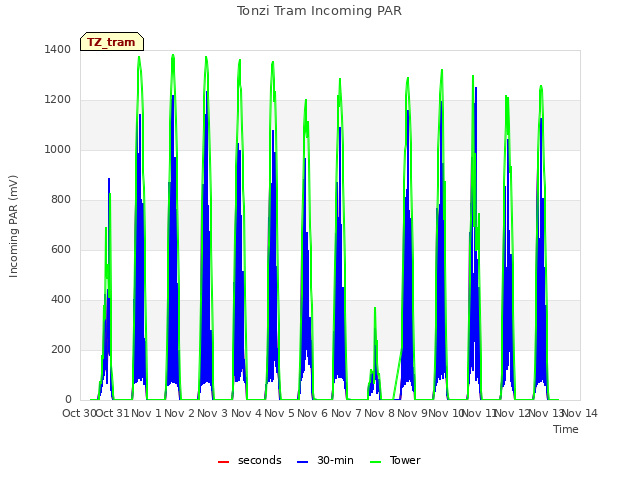The image size is (640, 480).
Task: Click the Nov 1 x-axis label
Action: pos(147,413)
